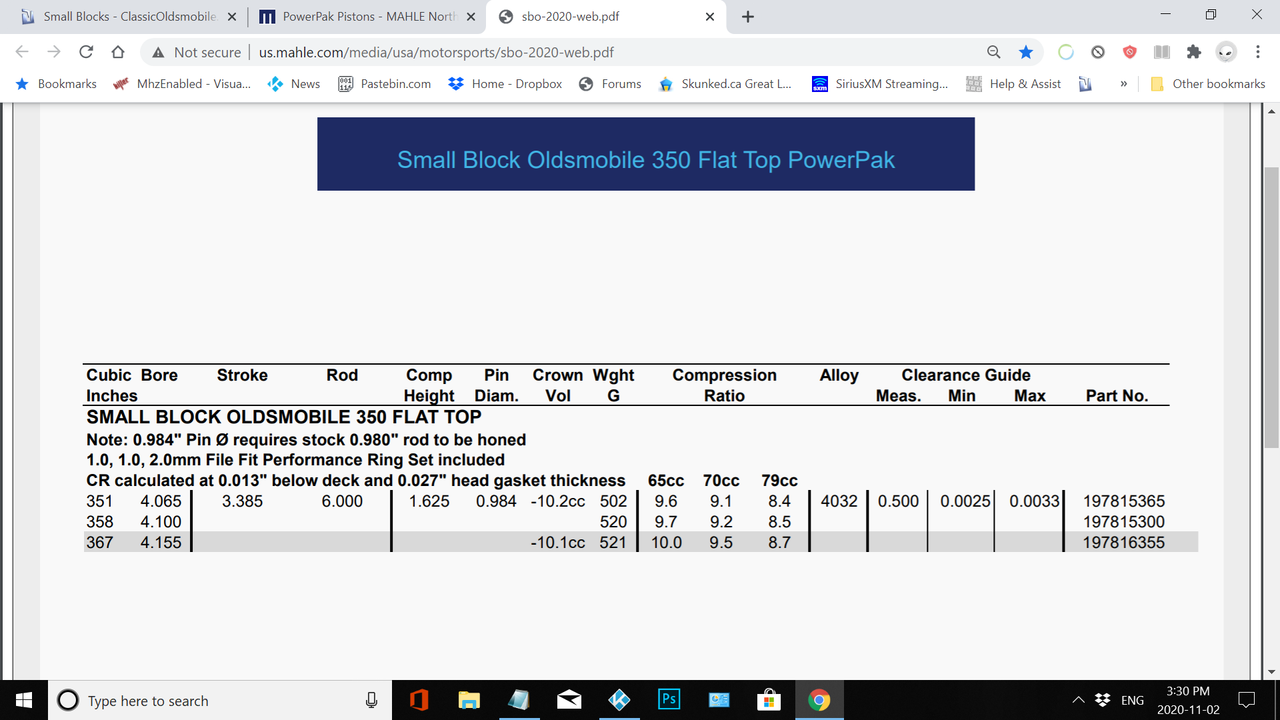Click the browser forward arrow

tap(53, 52)
